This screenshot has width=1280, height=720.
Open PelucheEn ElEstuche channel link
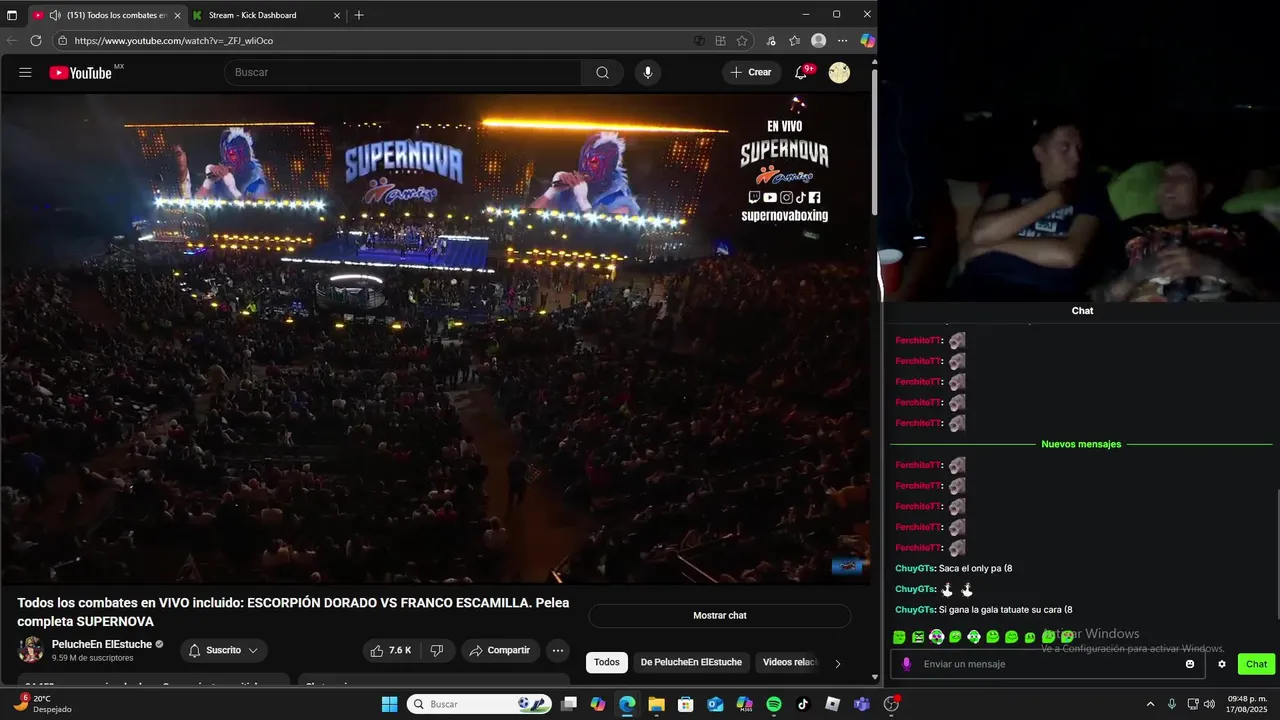[x=102, y=644]
